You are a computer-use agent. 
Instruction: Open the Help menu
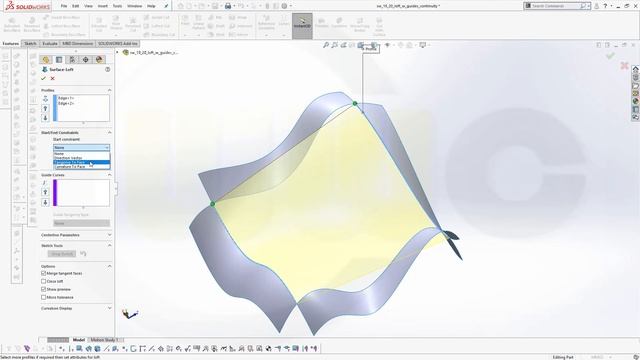coord(151,6)
